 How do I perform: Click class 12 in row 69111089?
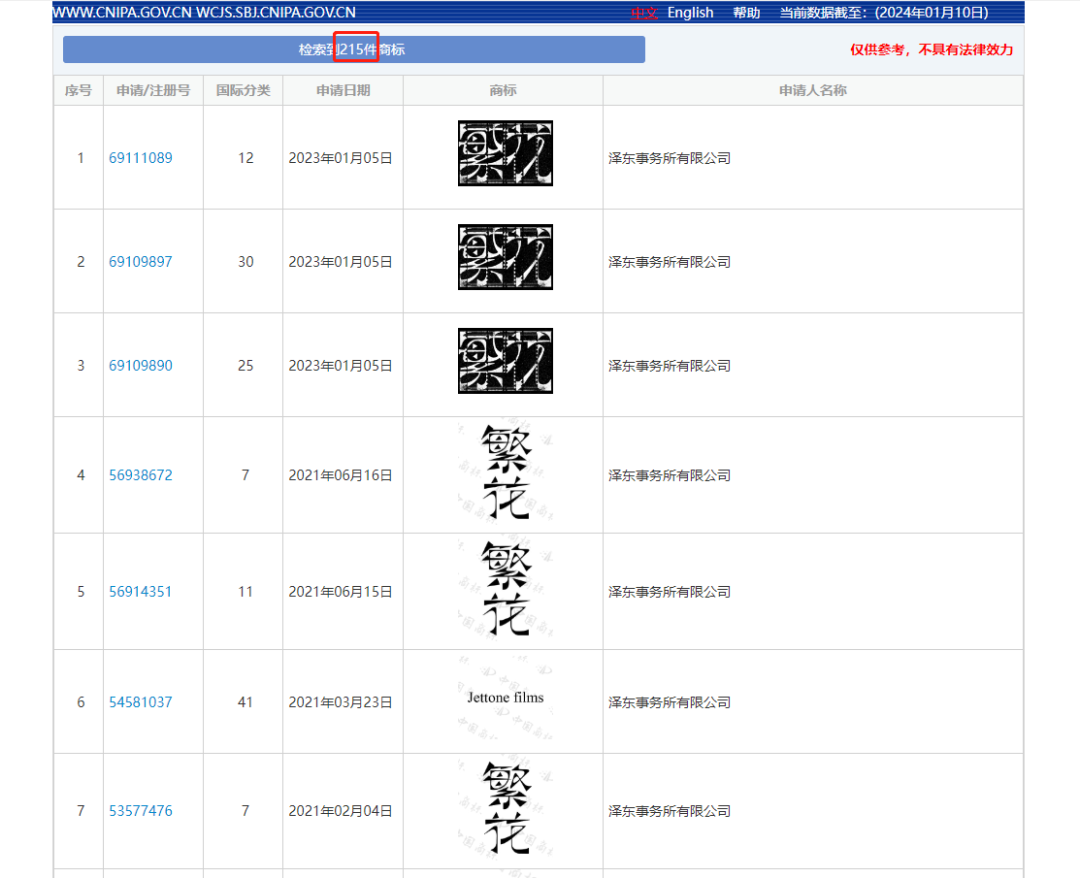point(246,158)
